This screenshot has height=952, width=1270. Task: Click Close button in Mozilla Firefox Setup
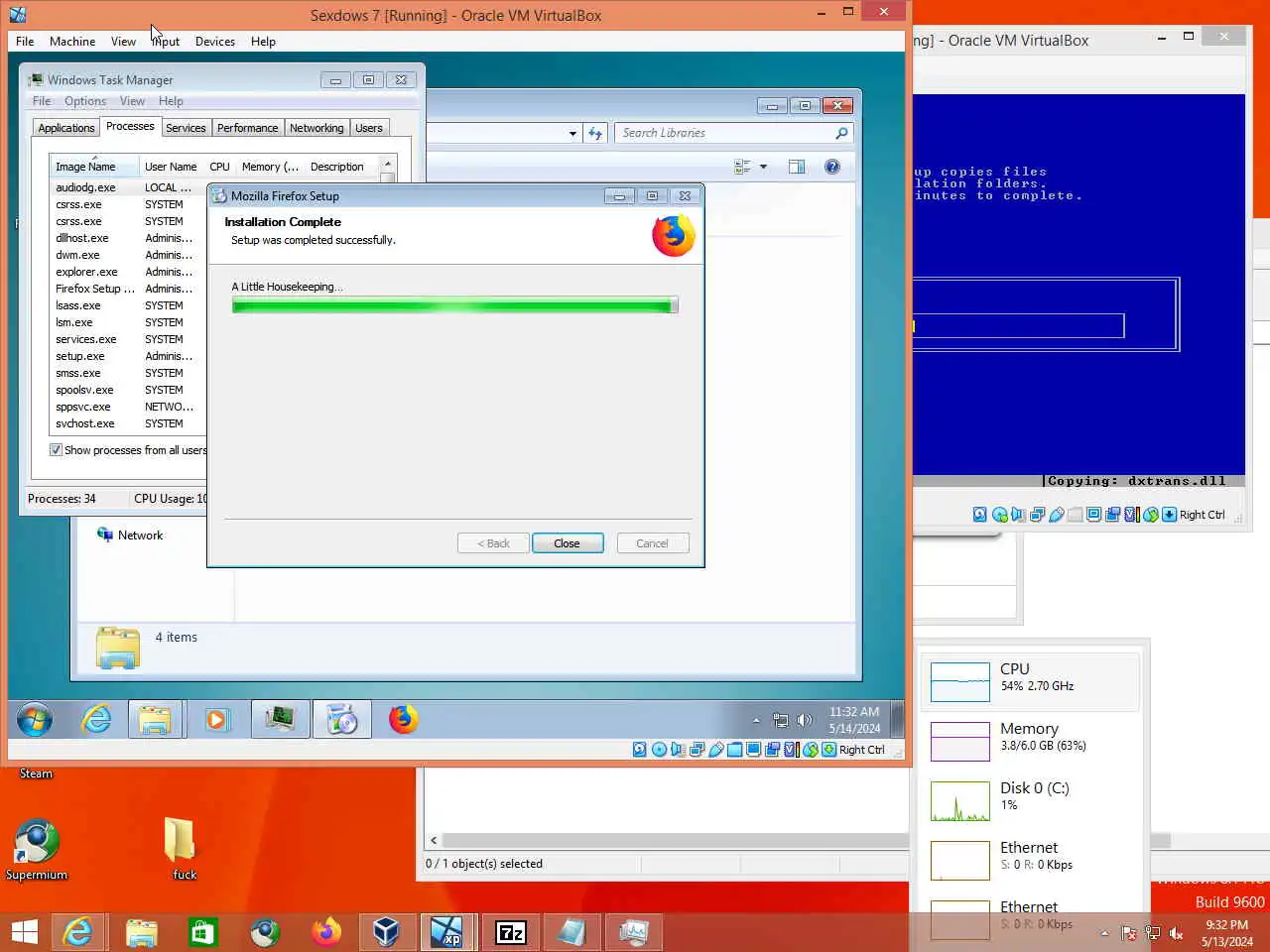[568, 543]
